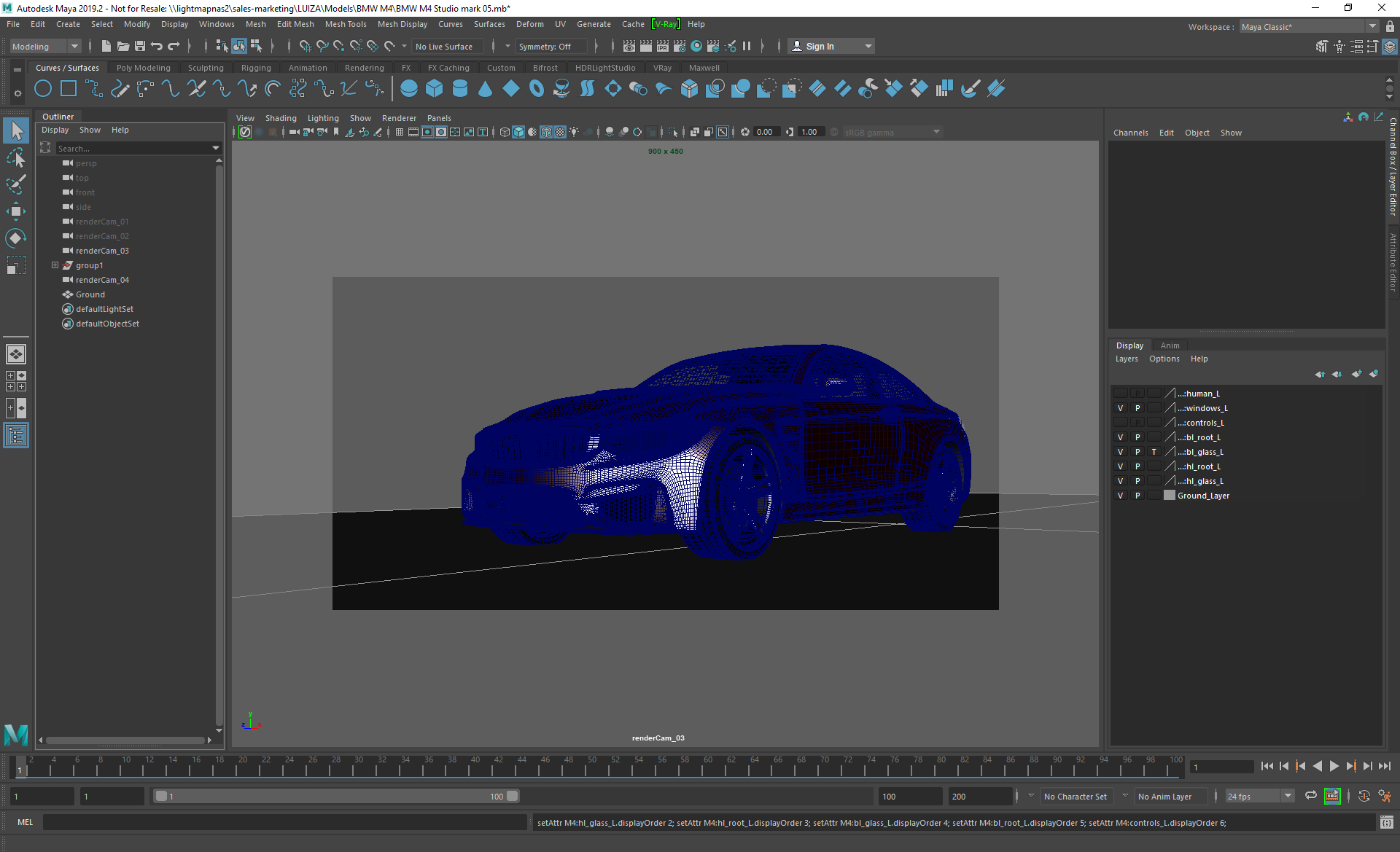The image size is (1400, 852).
Task: Create a NURBS cube from shelf
Action: click(435, 89)
